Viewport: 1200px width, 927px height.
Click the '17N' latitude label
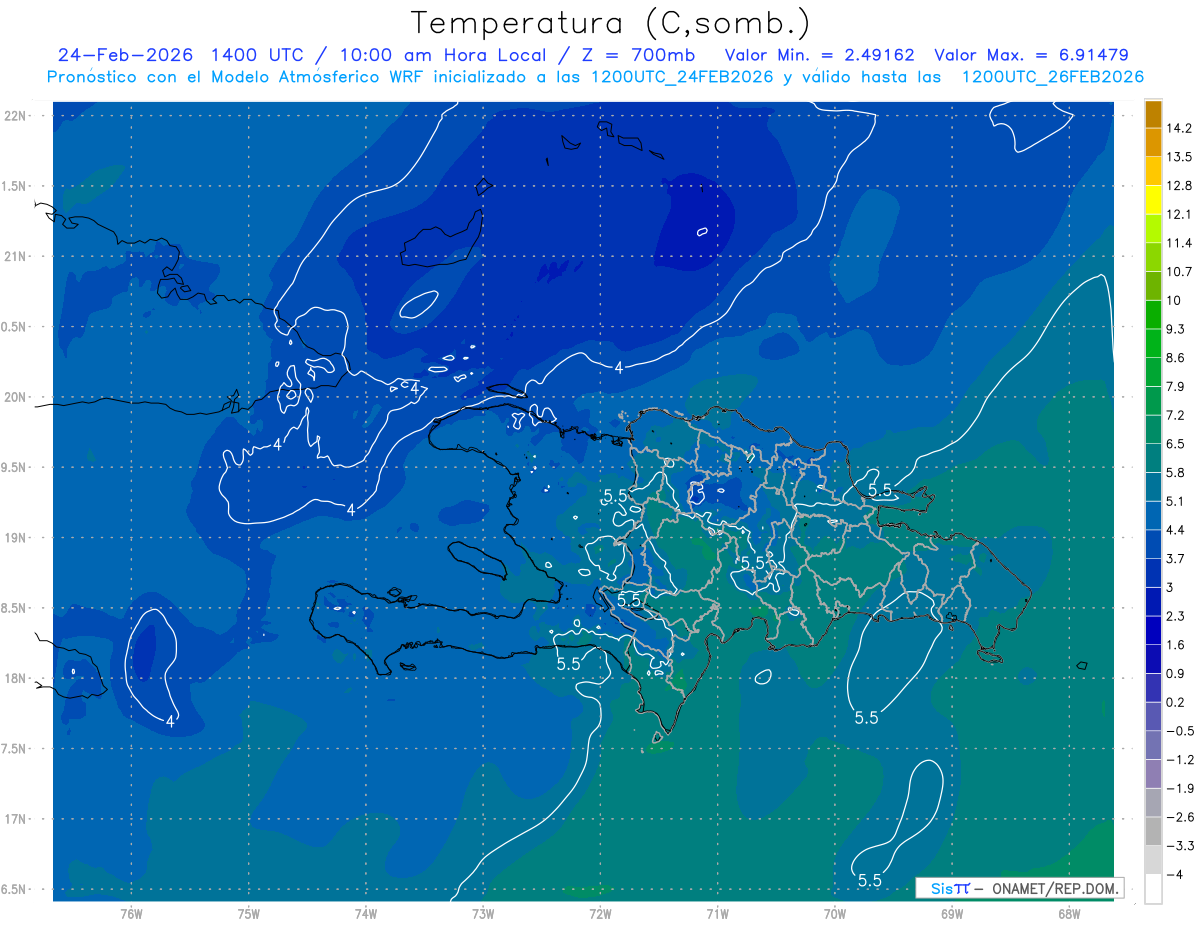[17, 819]
